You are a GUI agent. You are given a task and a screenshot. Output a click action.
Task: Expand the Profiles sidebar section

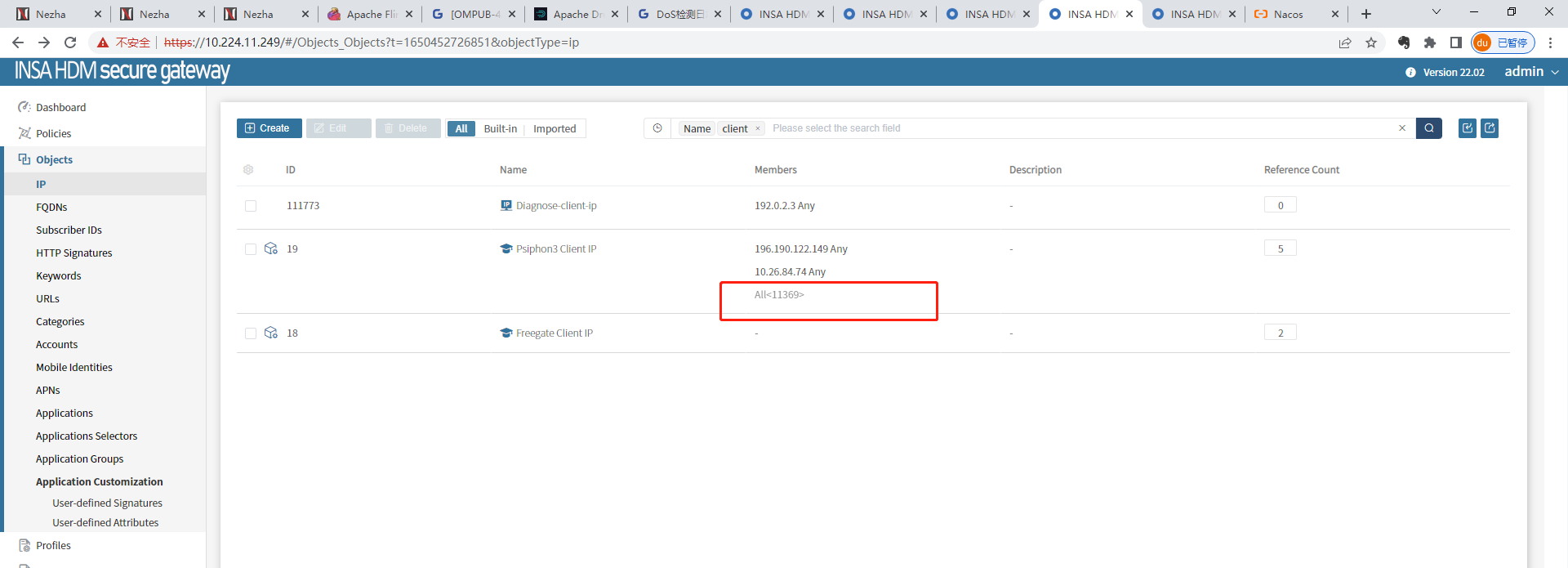pos(53,546)
